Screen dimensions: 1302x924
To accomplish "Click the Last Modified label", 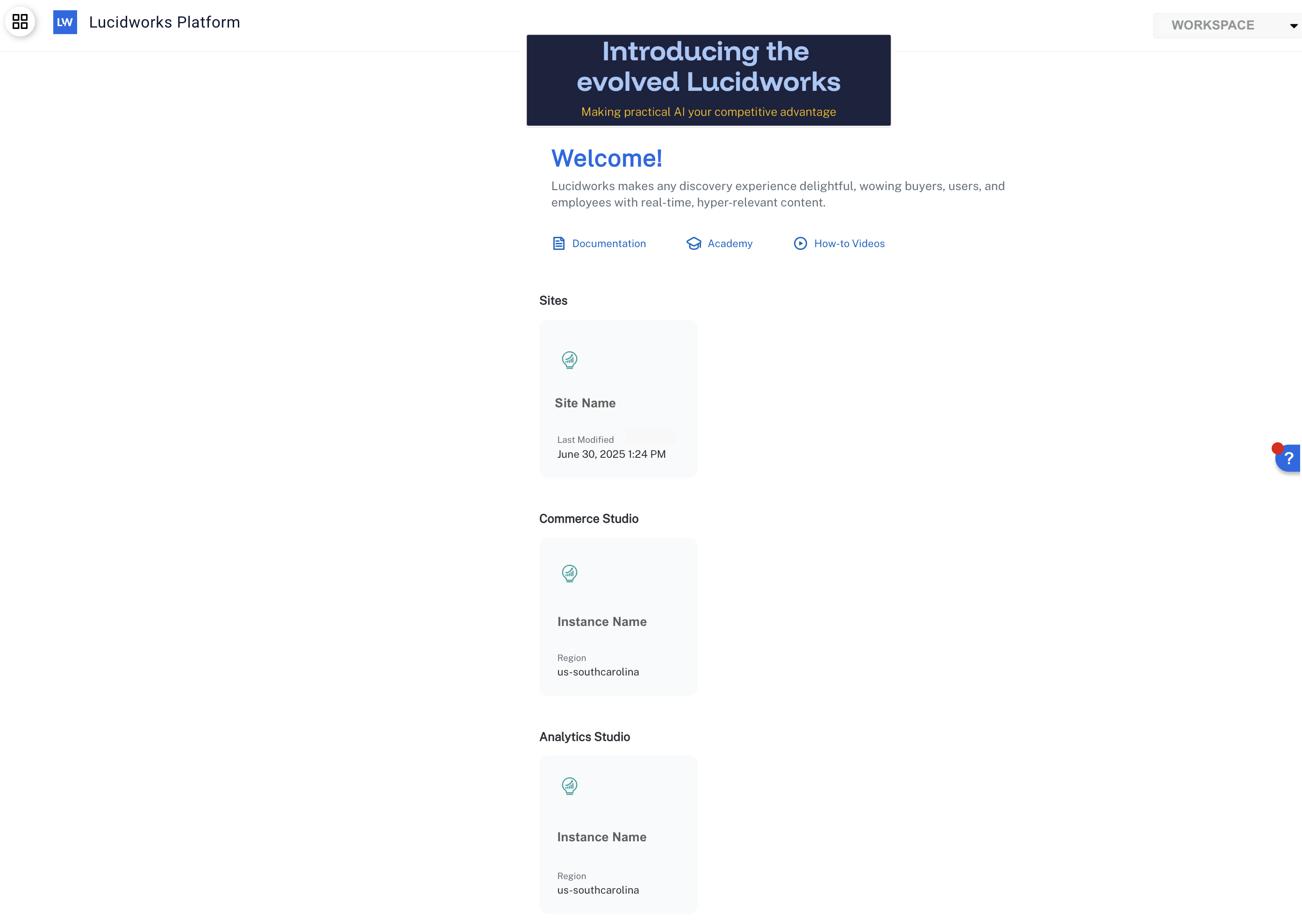I will [586, 440].
